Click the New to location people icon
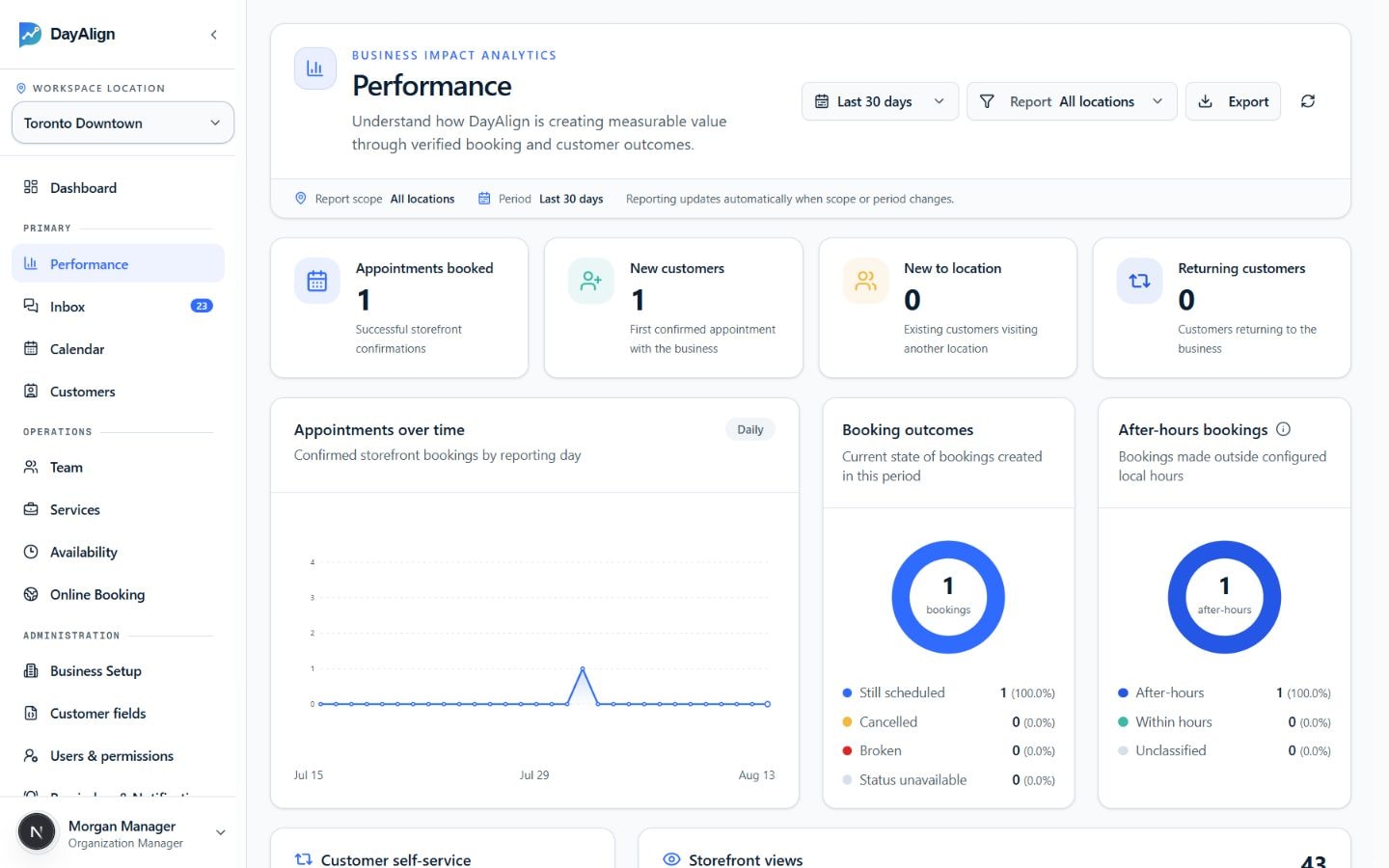 (x=865, y=281)
